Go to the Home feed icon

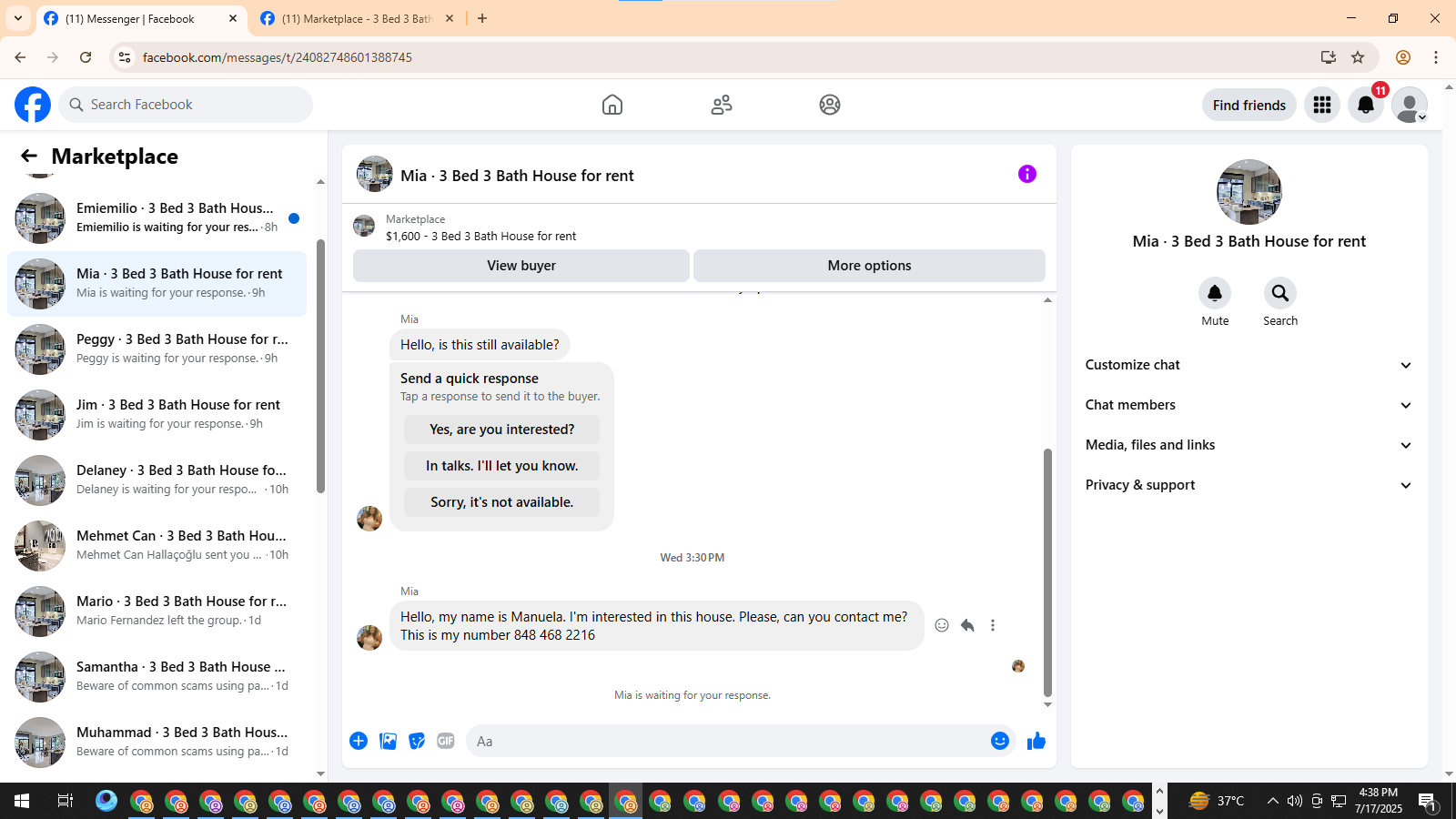[x=612, y=105]
